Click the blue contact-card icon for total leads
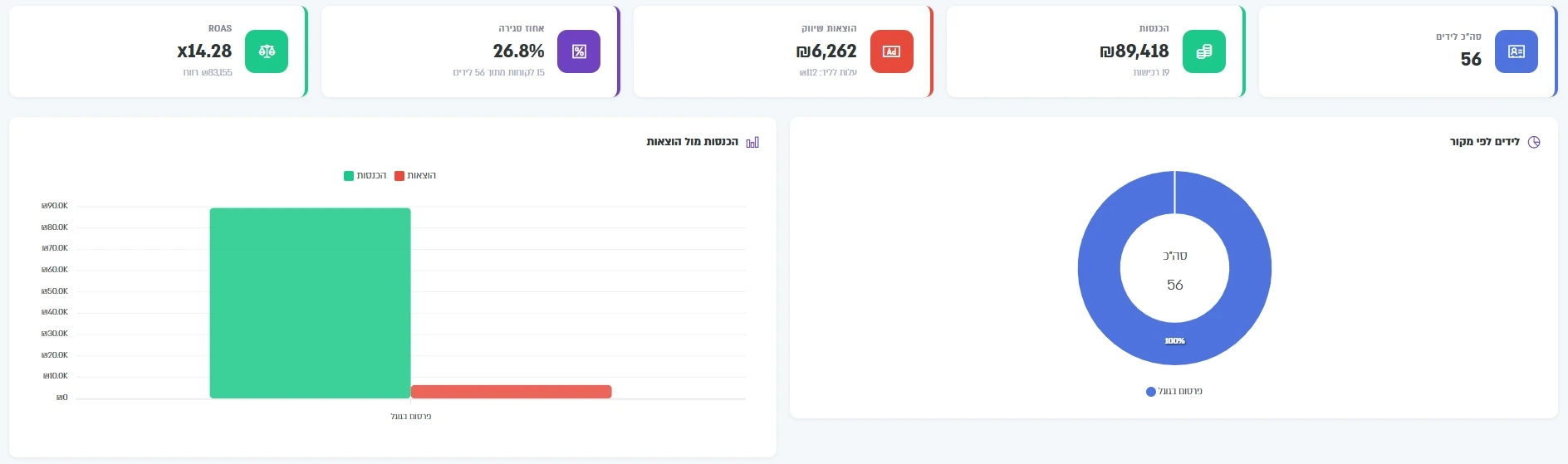This screenshot has width=1568, height=464. click(1516, 51)
